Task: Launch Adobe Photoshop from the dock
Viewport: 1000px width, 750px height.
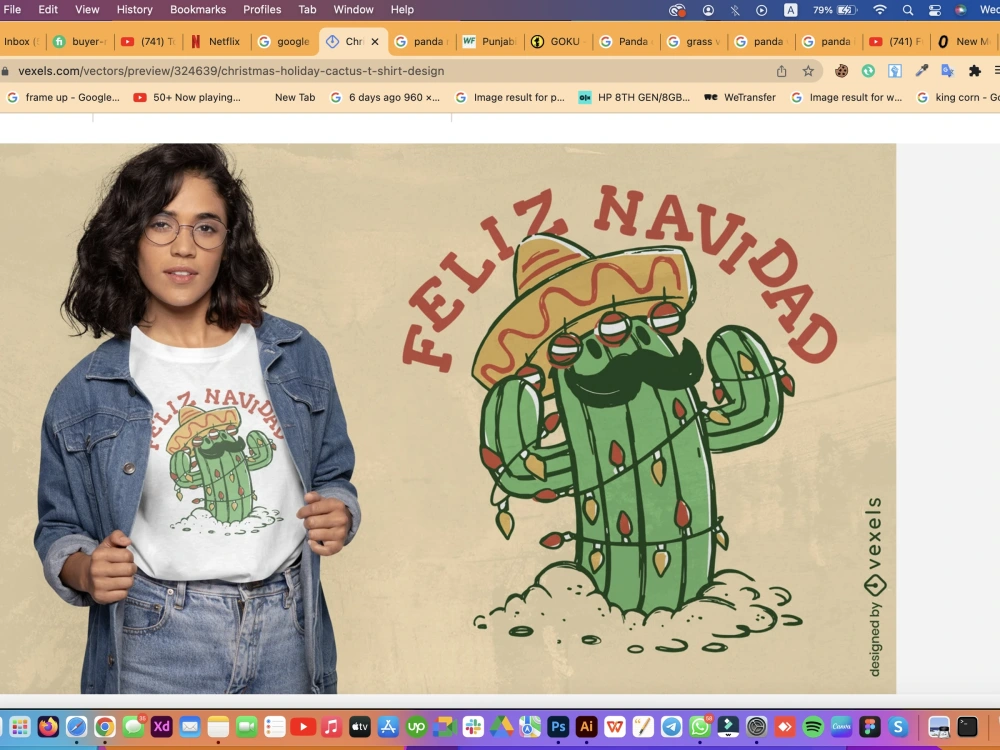Action: [558, 726]
